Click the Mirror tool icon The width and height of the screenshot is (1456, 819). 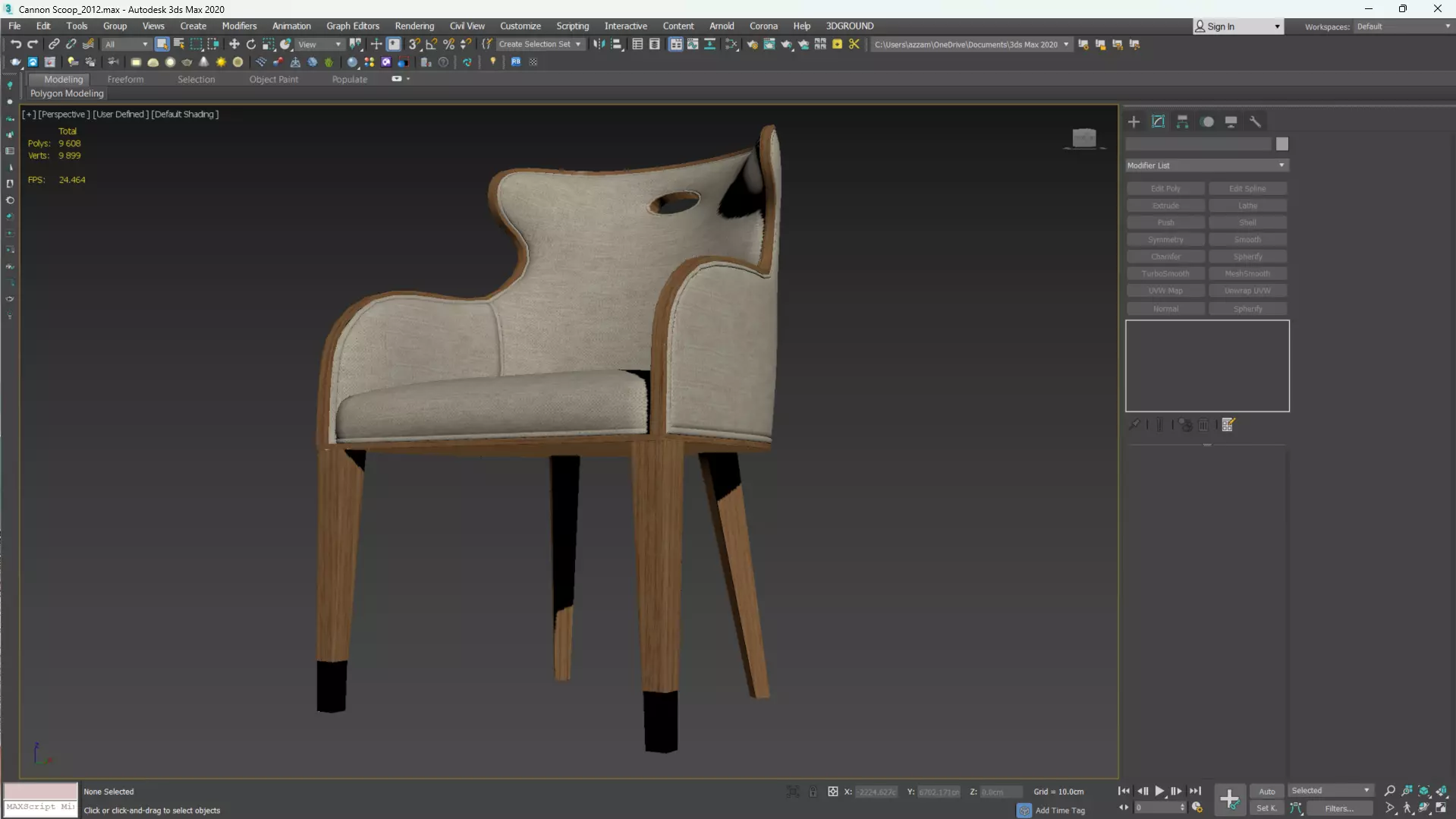(x=599, y=44)
